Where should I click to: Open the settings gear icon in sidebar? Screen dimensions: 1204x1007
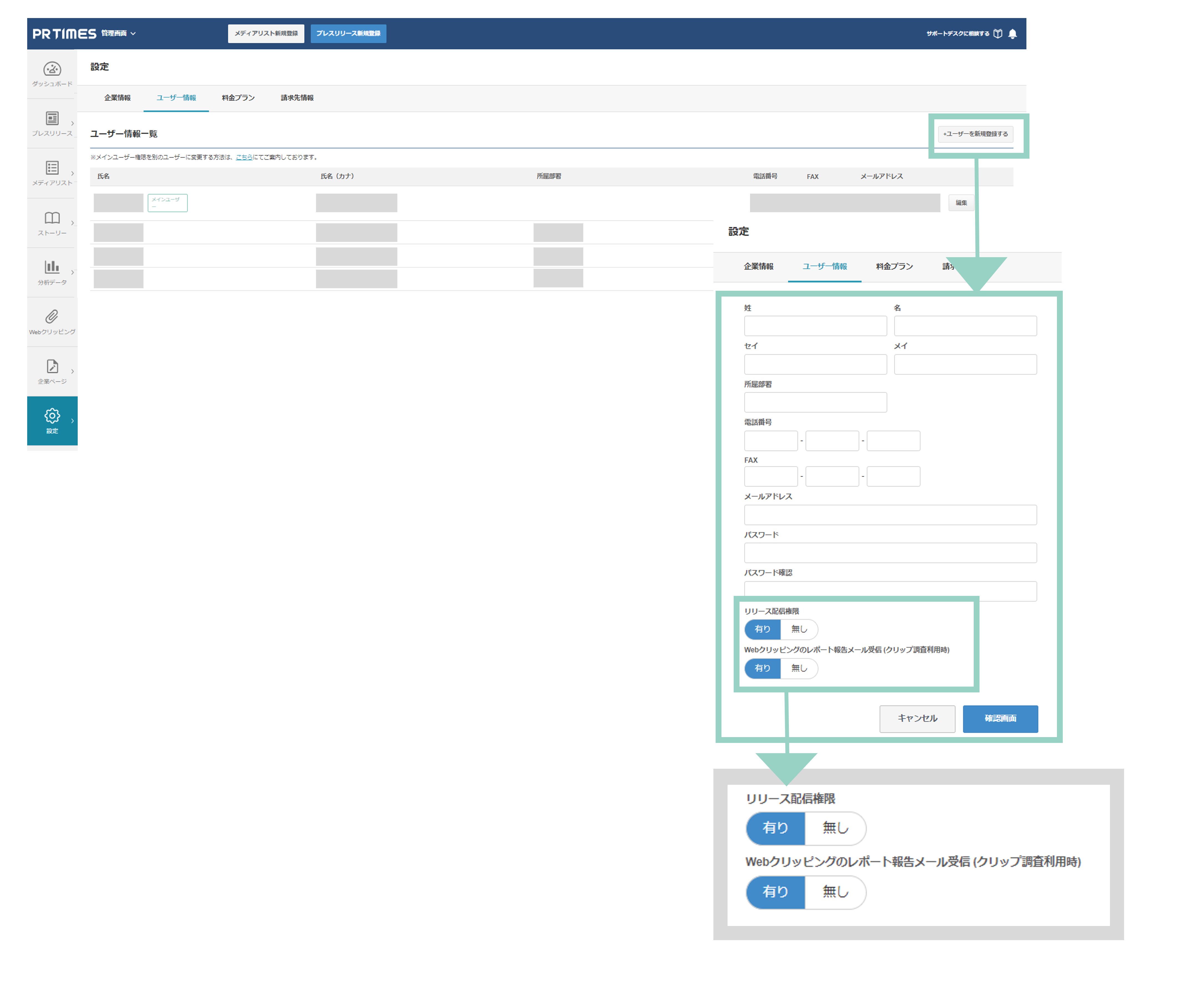52,416
